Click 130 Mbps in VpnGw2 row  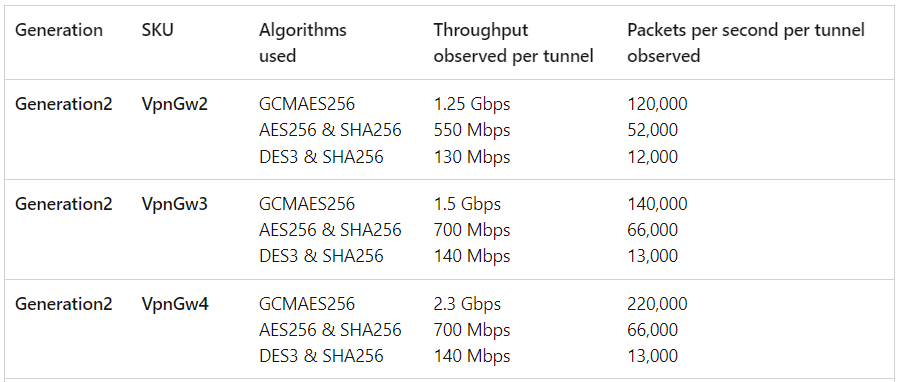(x=472, y=157)
